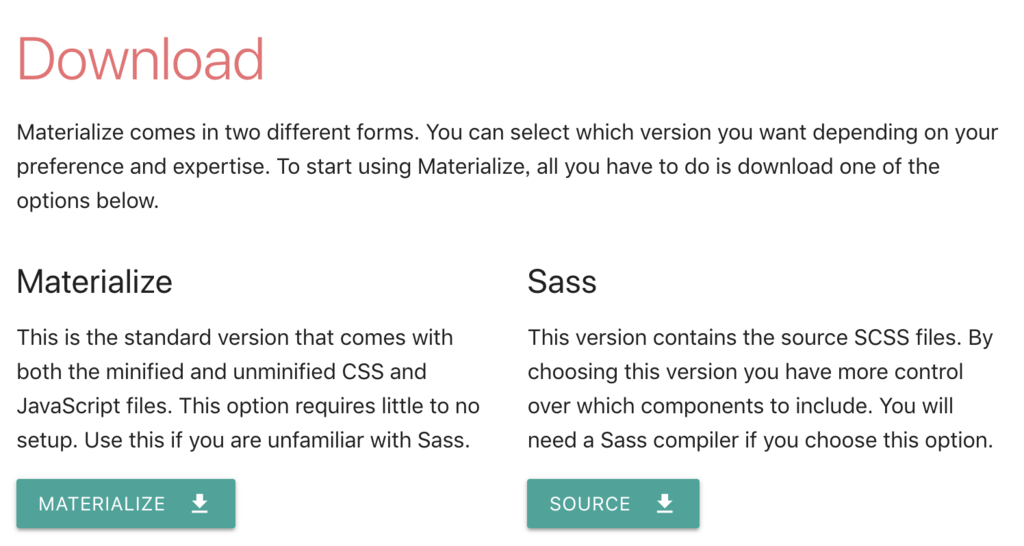This screenshot has width=1024, height=546.
Task: Download the standard Materialize package
Action: (x=126, y=504)
